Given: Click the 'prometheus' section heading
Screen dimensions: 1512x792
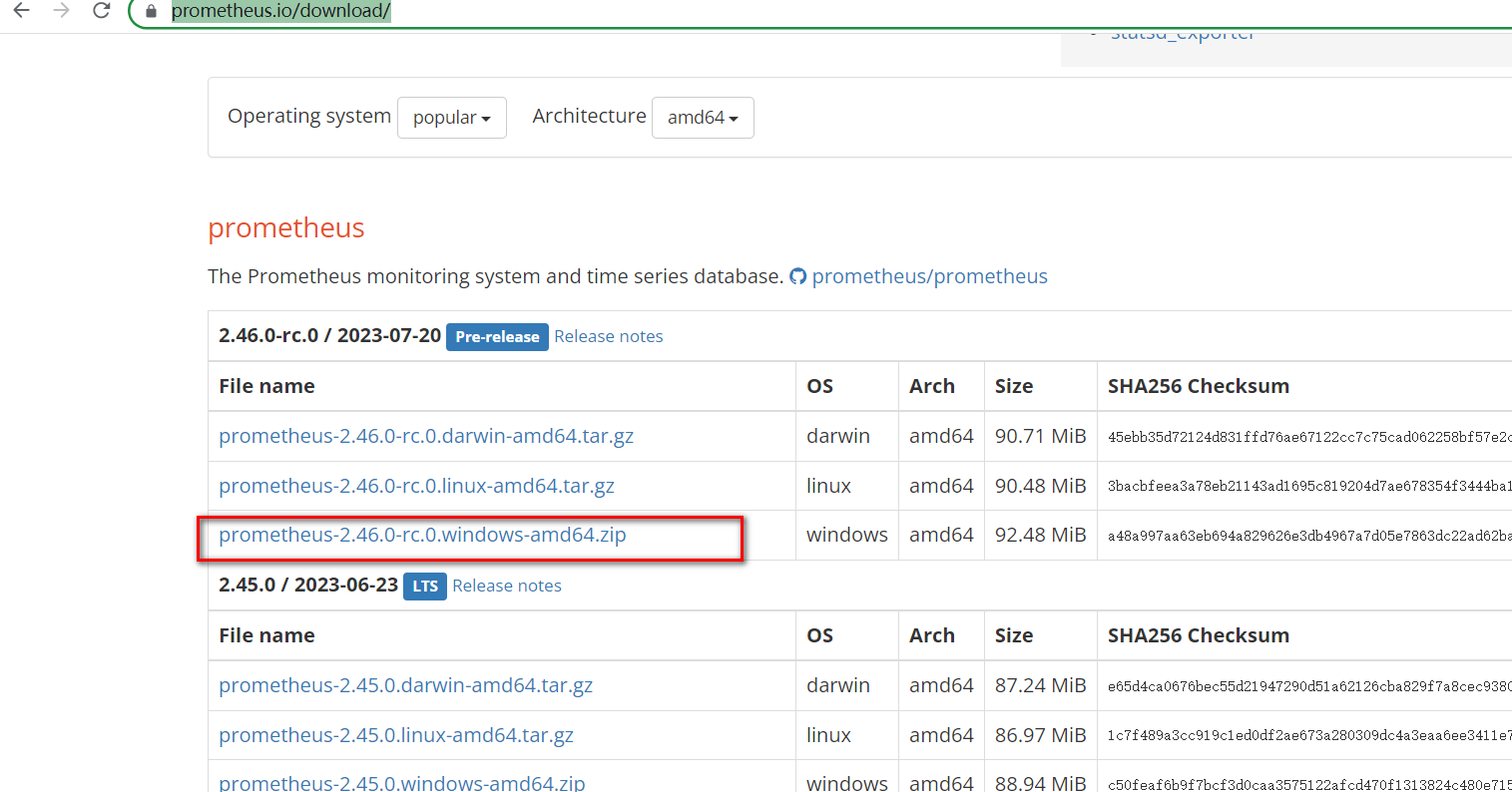Looking at the screenshot, I should (x=286, y=228).
